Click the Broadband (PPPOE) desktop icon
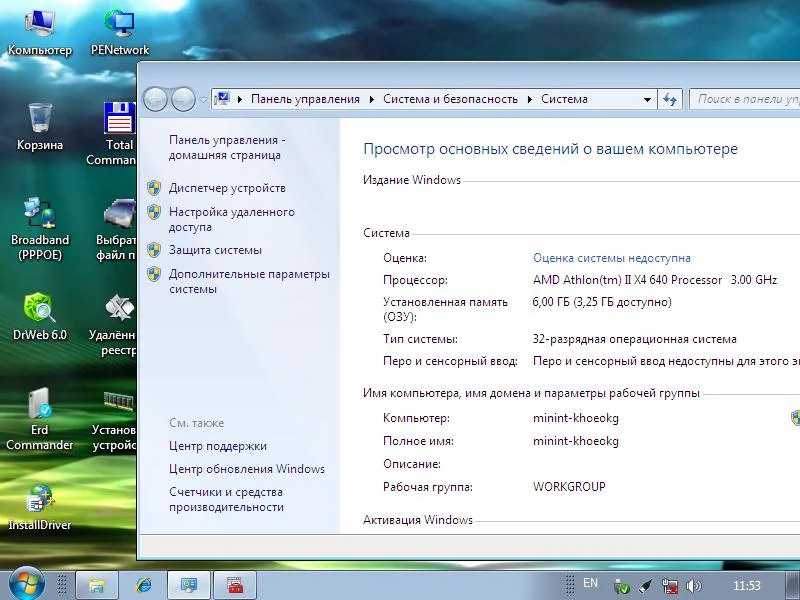Image resolution: width=800 pixels, height=600 pixels. (x=39, y=214)
